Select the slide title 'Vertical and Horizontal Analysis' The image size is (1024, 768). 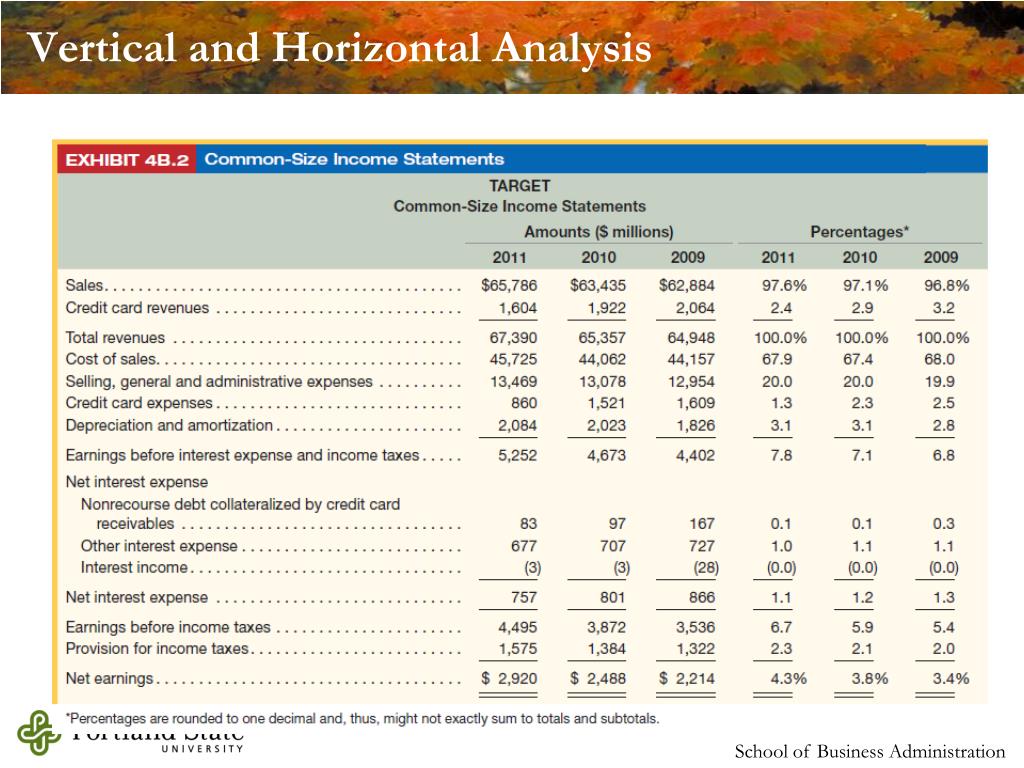pyautogui.click(x=339, y=48)
